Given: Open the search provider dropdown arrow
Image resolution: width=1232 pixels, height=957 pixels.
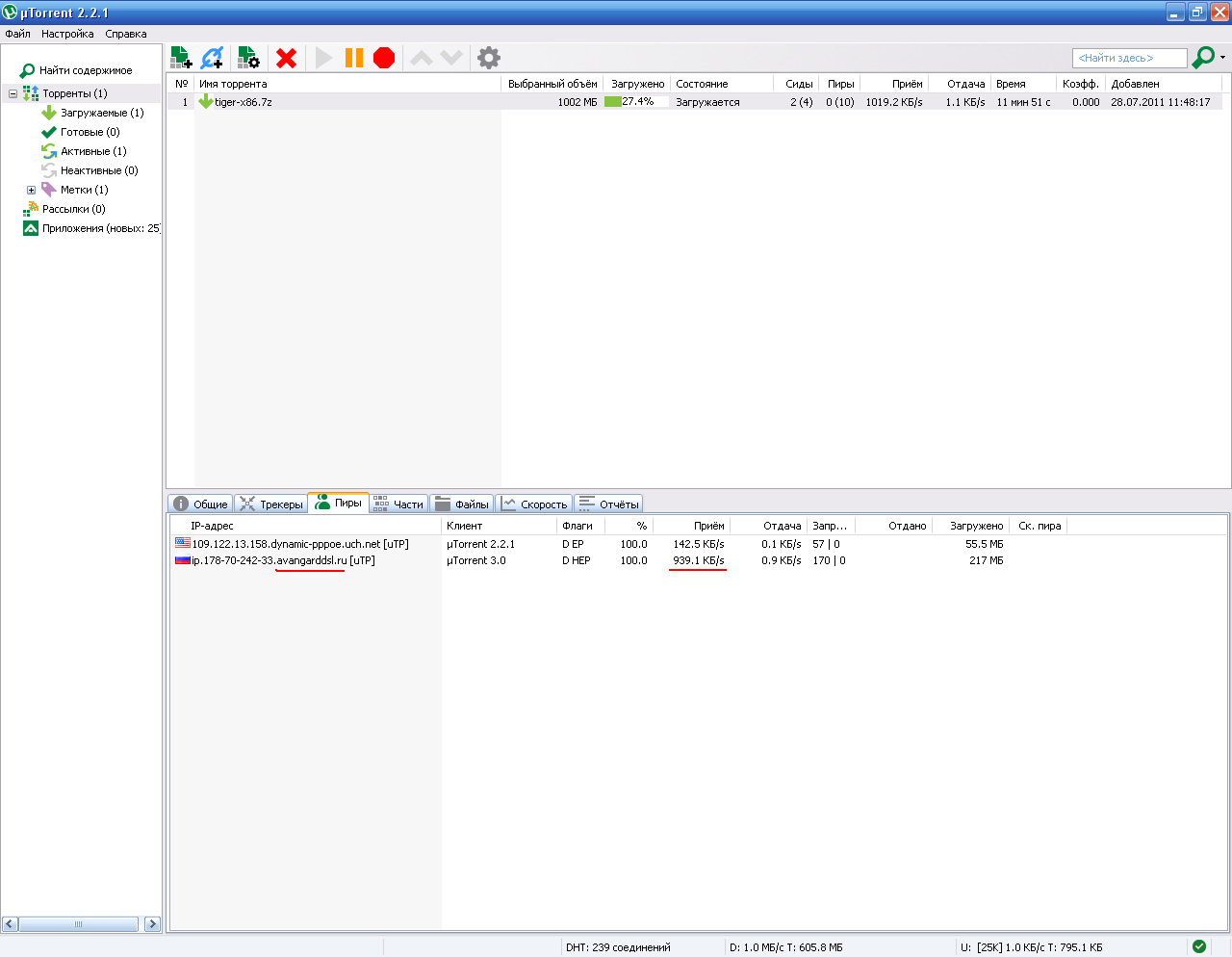Looking at the screenshot, I should click(x=1222, y=58).
